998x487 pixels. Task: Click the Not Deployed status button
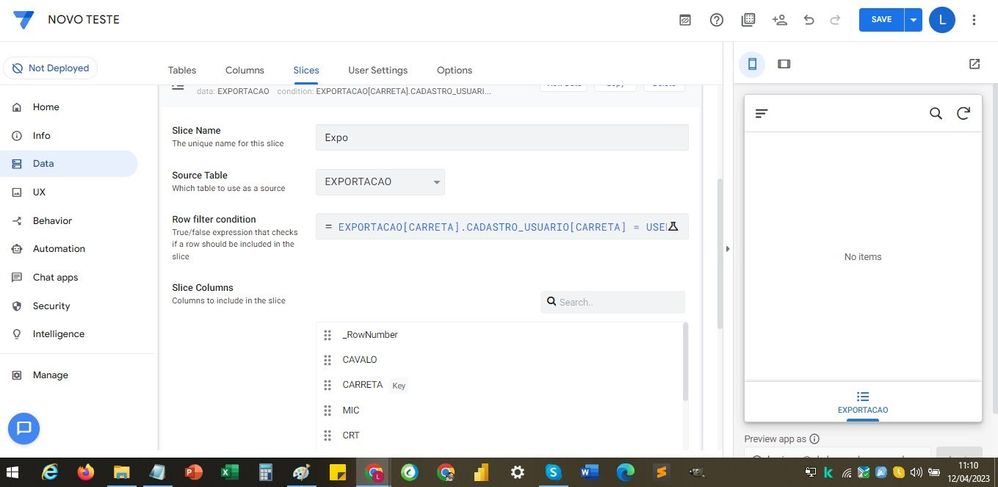tap(50, 68)
